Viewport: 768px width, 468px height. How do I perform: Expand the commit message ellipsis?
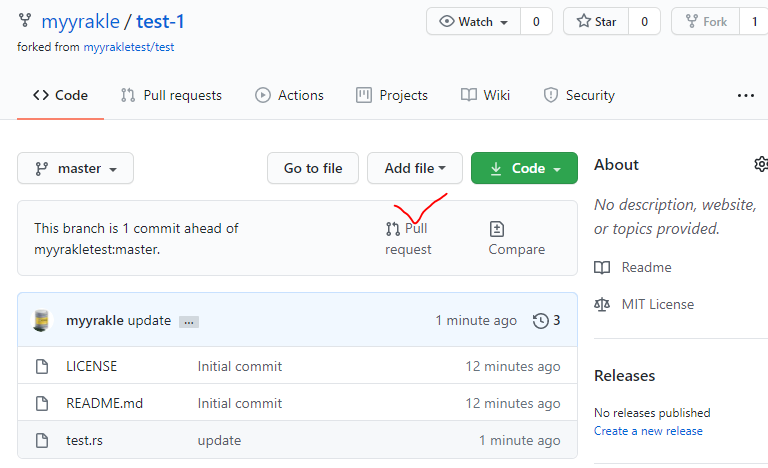click(x=189, y=322)
